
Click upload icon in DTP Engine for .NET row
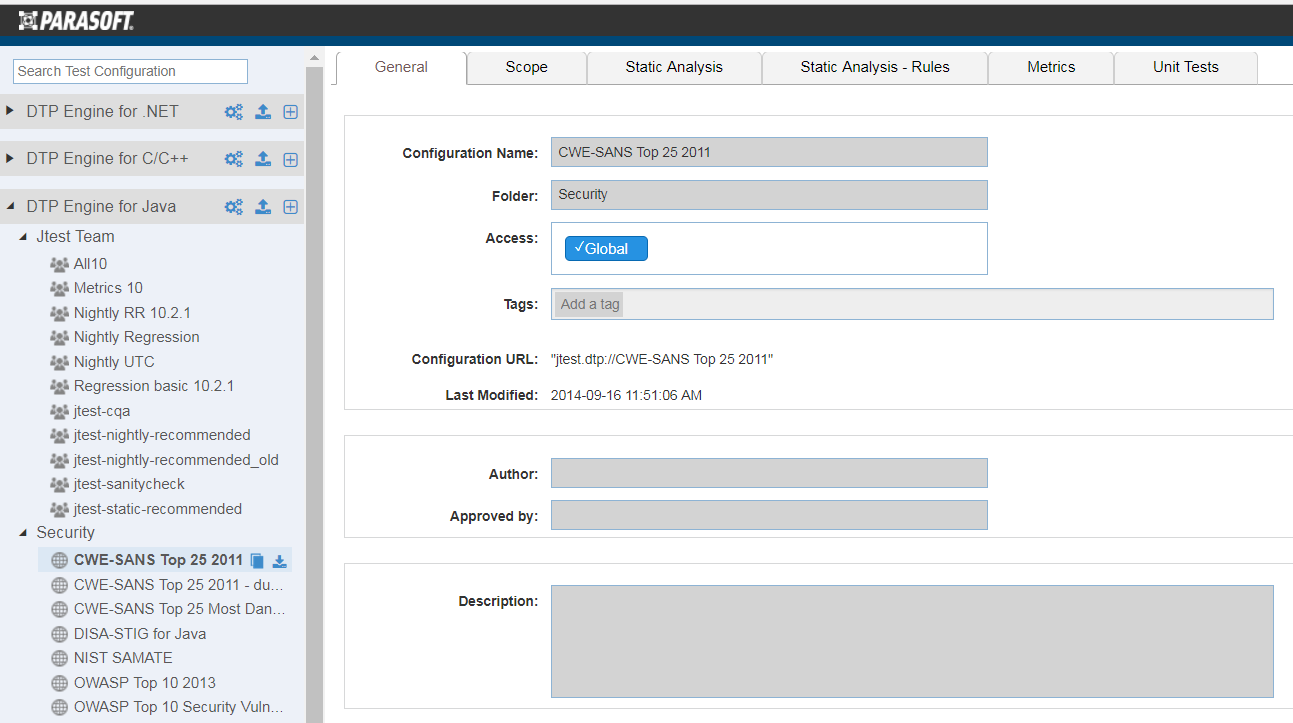(x=263, y=112)
